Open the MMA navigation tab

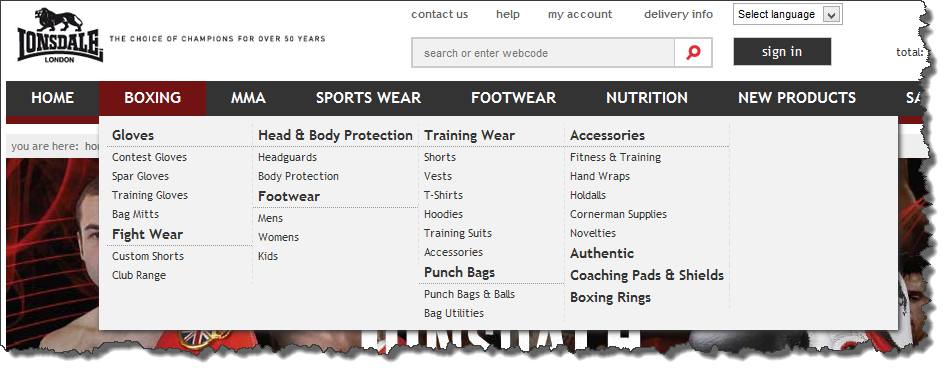tap(248, 98)
